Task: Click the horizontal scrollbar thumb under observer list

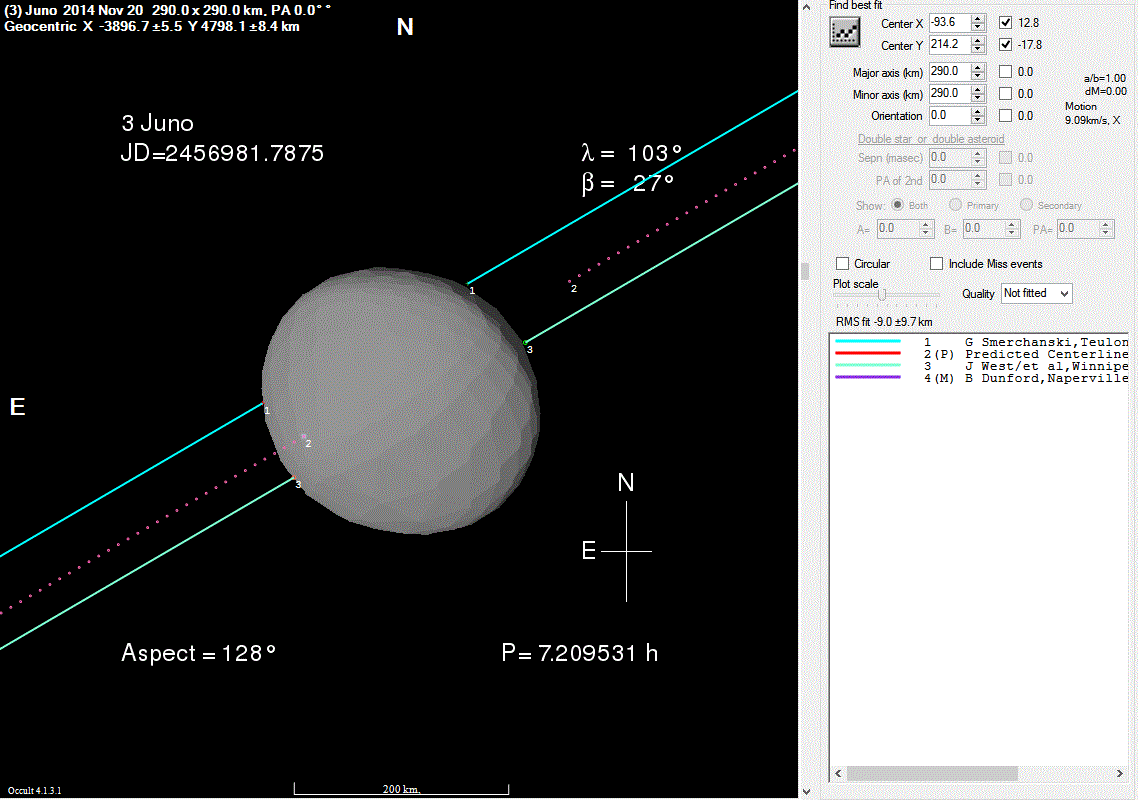Action: pyautogui.click(x=930, y=773)
